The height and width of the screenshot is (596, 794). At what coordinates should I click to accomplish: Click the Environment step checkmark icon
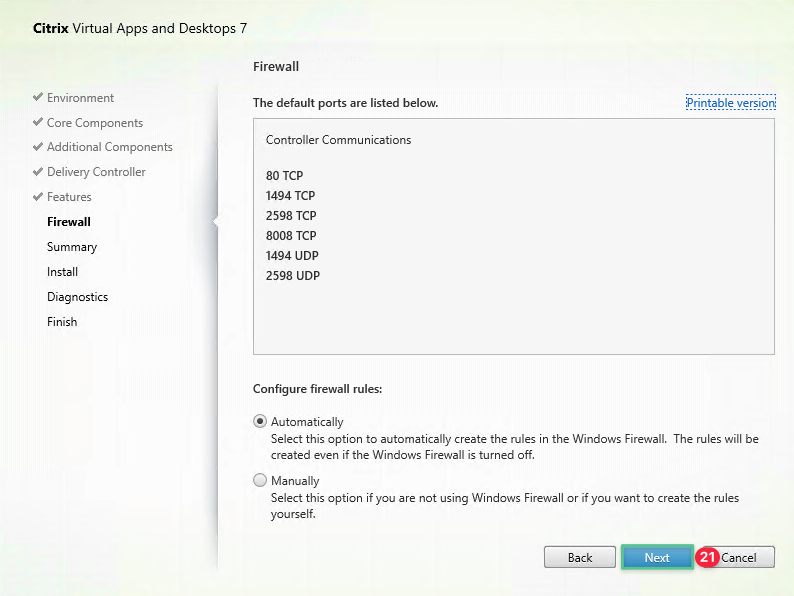click(38, 98)
